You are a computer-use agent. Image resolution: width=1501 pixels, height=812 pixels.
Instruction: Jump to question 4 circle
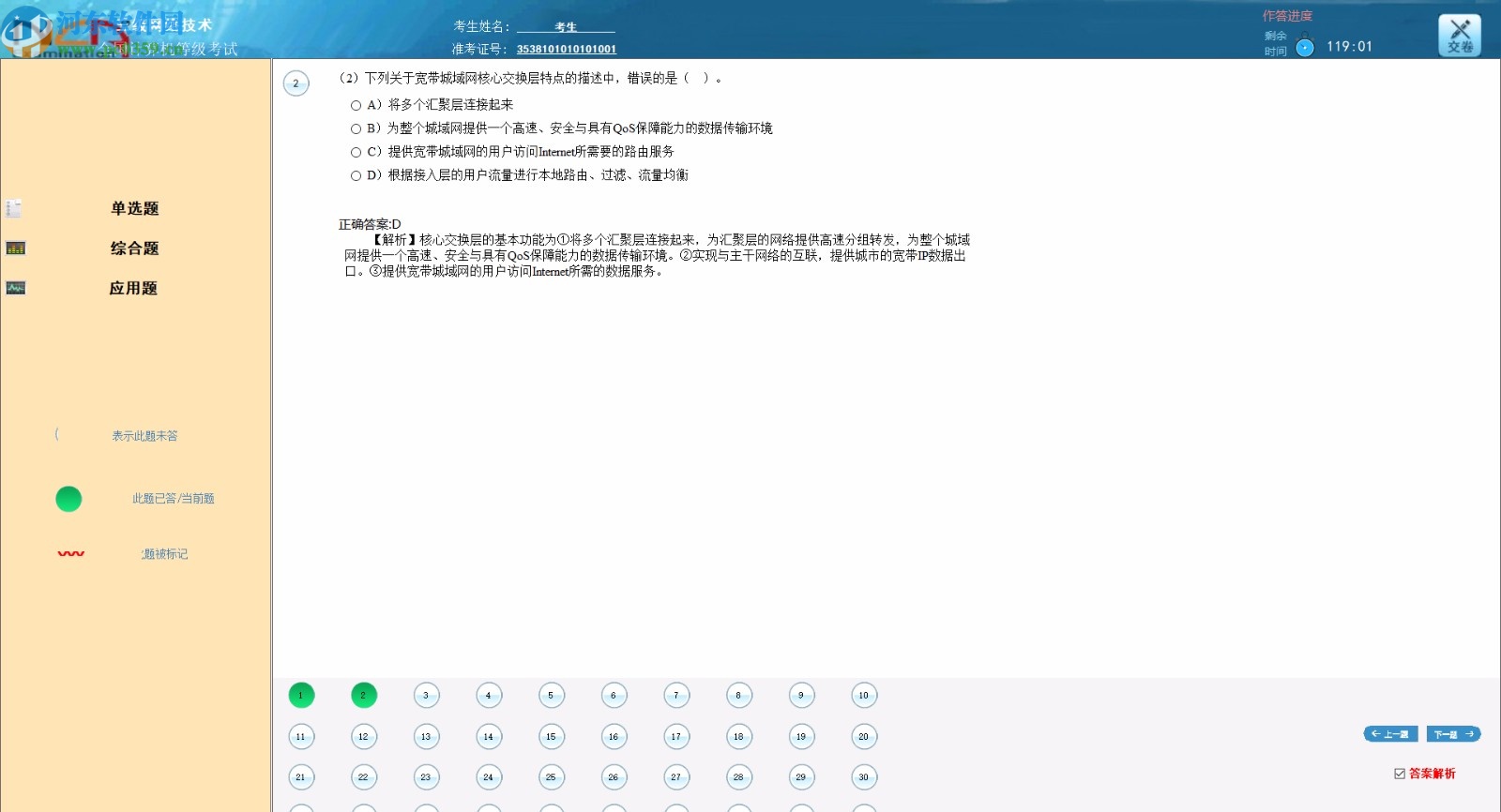tap(489, 695)
